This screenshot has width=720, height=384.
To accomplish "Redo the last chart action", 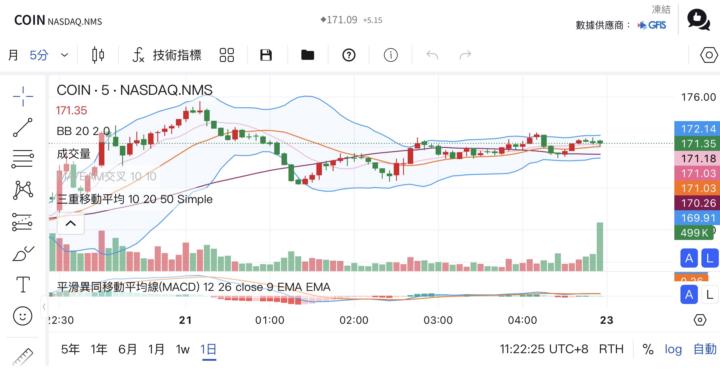I will pos(466,55).
